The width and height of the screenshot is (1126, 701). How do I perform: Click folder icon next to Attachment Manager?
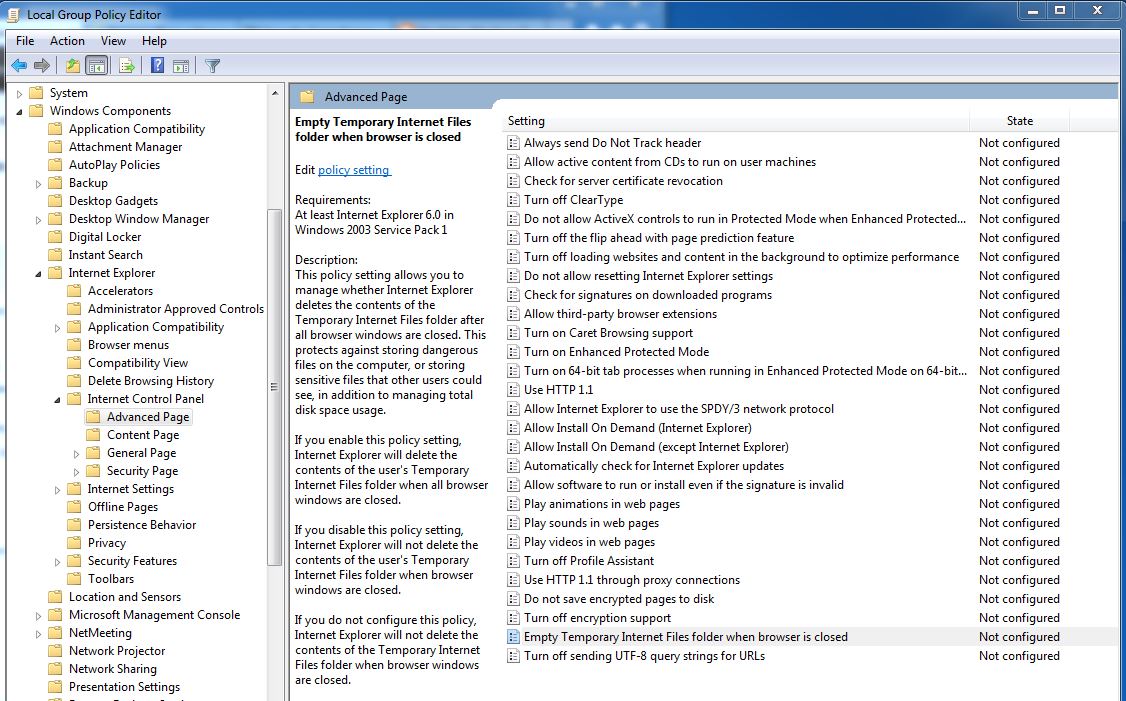coord(55,147)
